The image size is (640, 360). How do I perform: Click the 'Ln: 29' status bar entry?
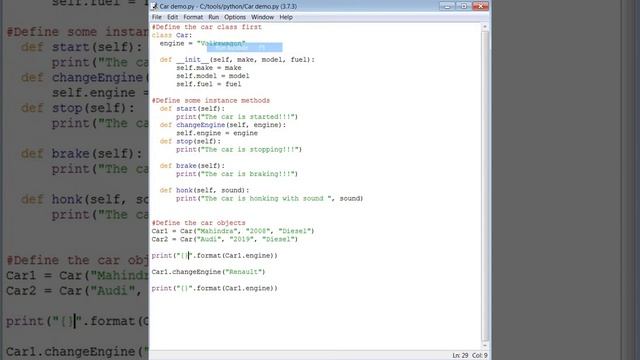point(460,356)
